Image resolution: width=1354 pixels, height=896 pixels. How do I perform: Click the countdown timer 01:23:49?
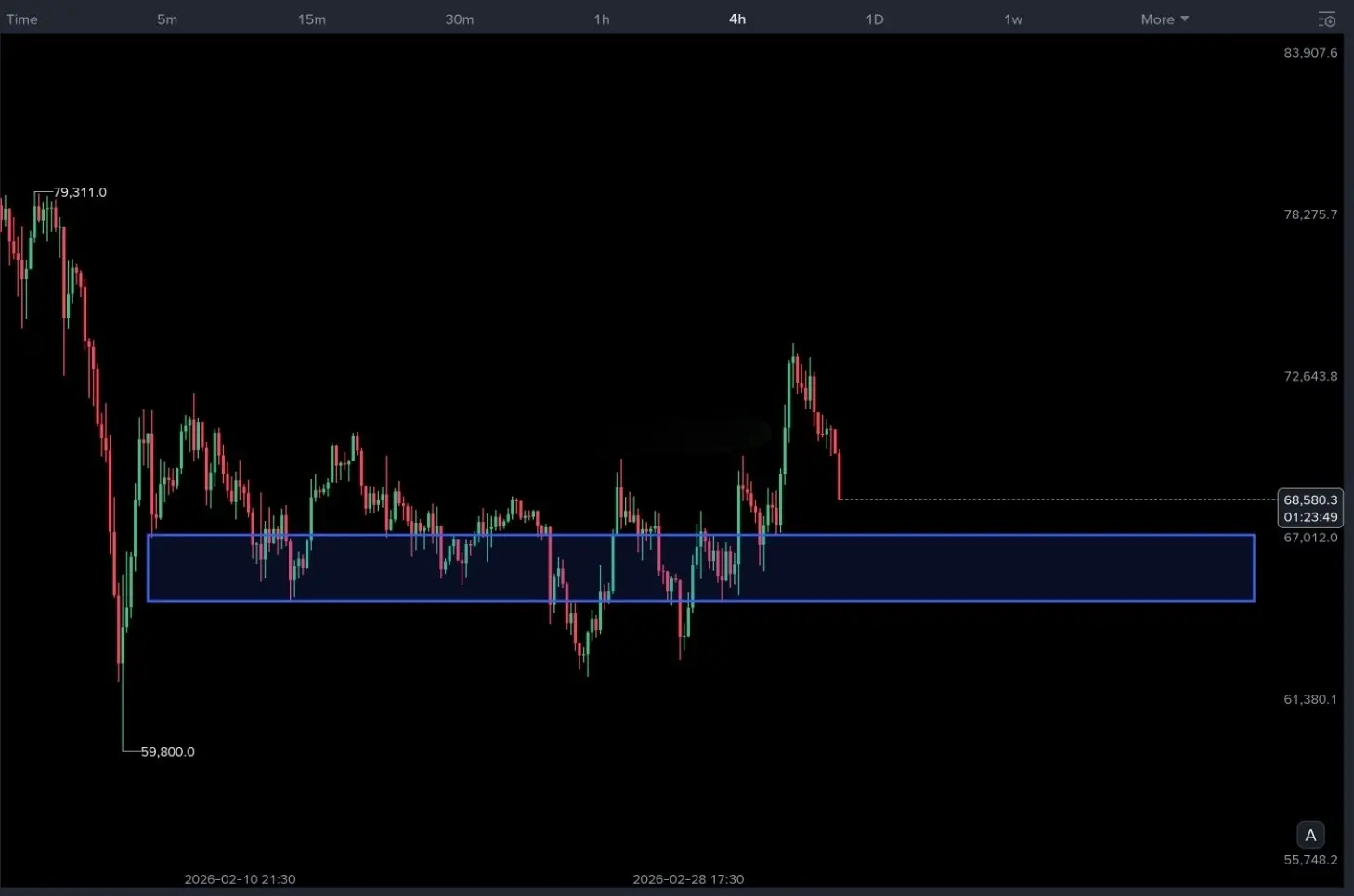coord(1310,517)
